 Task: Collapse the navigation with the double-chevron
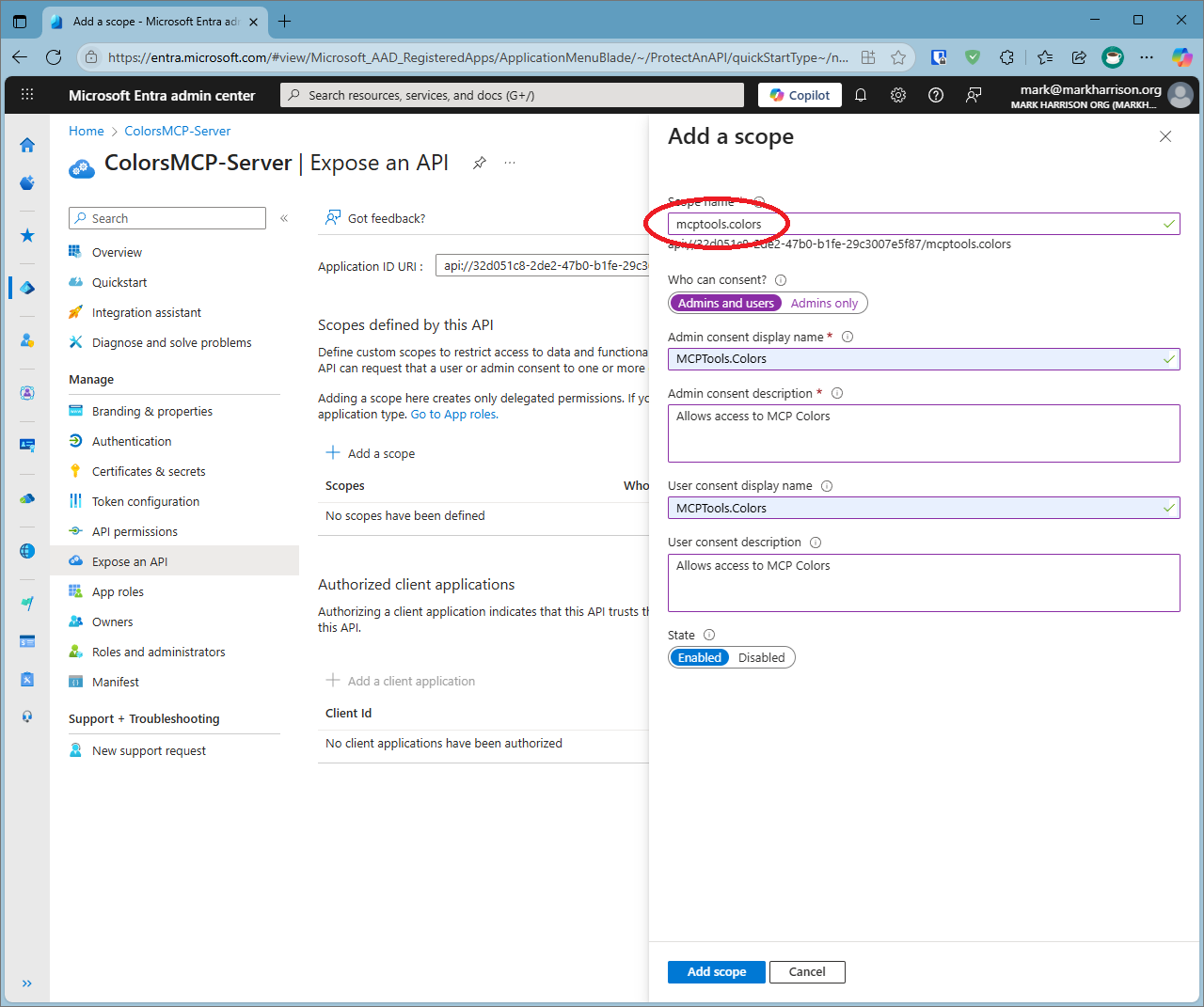284,217
